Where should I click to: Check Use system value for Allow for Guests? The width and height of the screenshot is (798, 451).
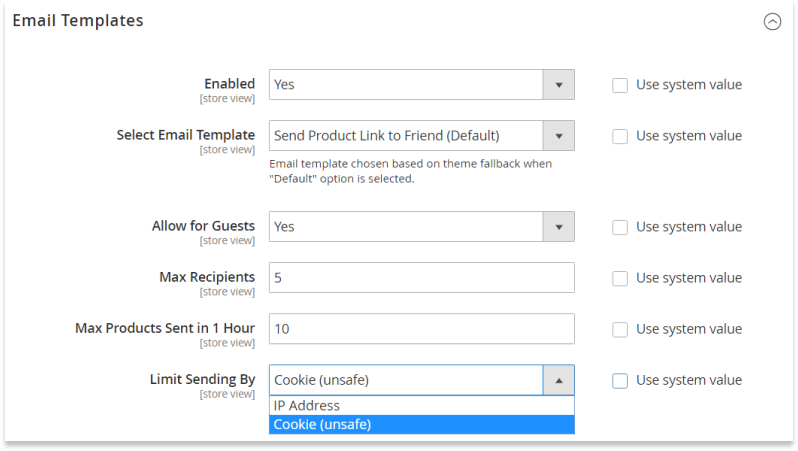pos(620,227)
